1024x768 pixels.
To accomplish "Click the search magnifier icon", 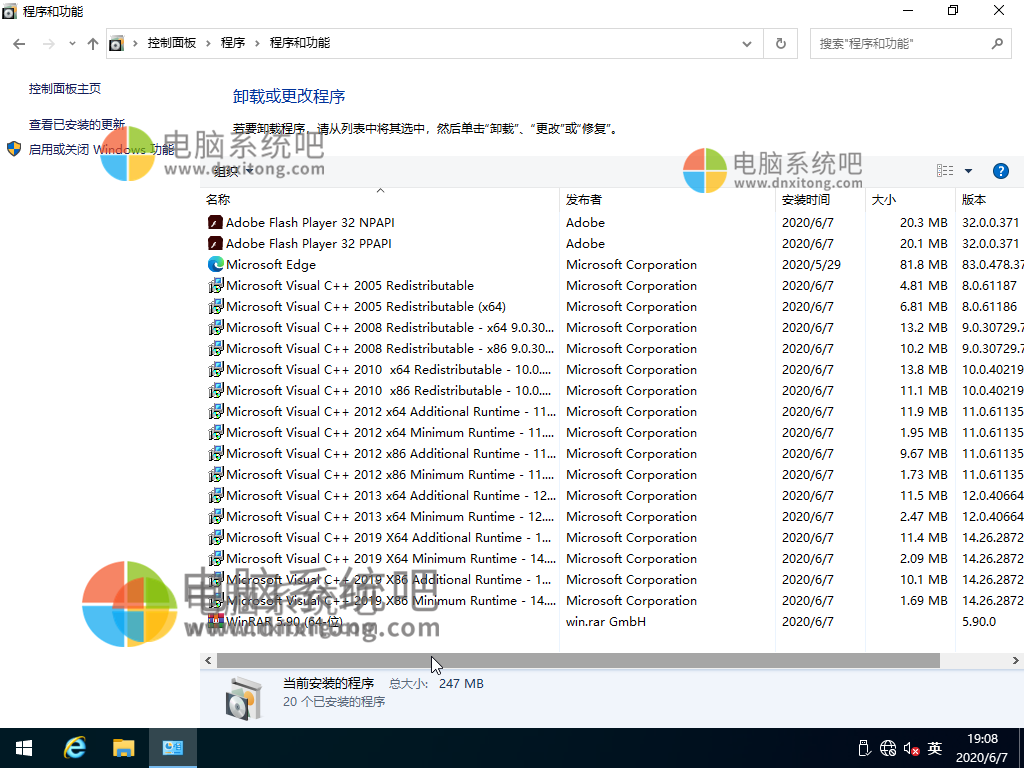I will [x=996, y=43].
